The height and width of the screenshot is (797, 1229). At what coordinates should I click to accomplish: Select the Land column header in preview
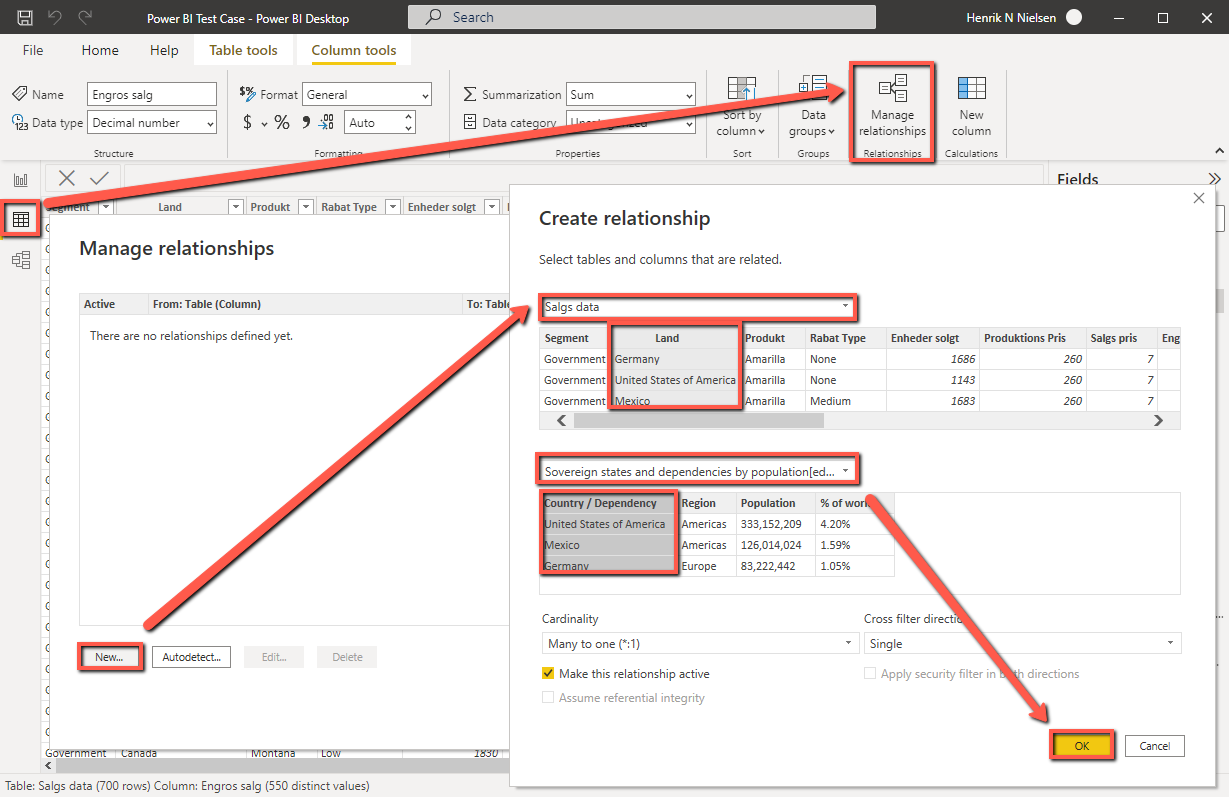tap(675, 338)
